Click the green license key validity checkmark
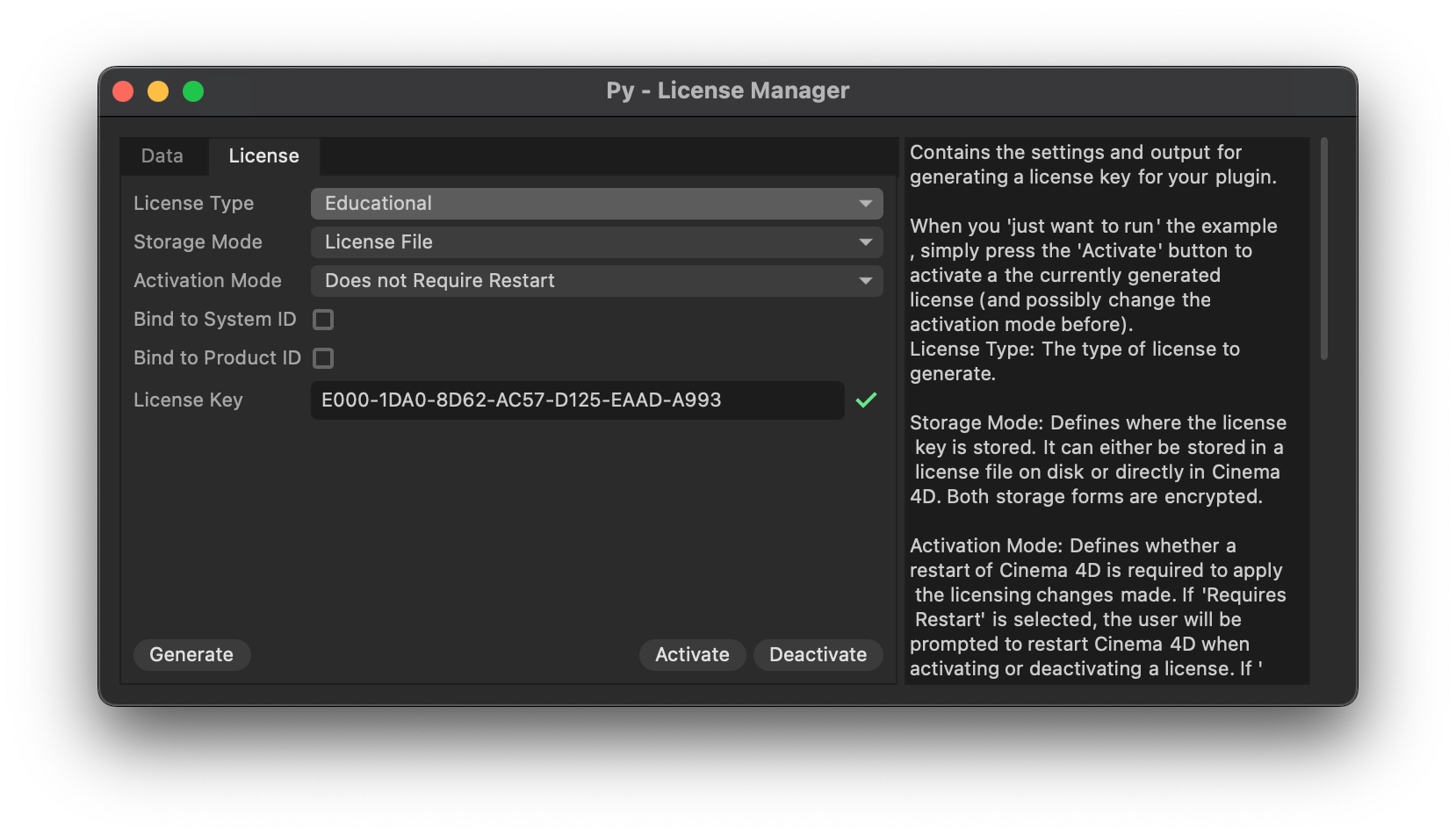 pos(866,400)
